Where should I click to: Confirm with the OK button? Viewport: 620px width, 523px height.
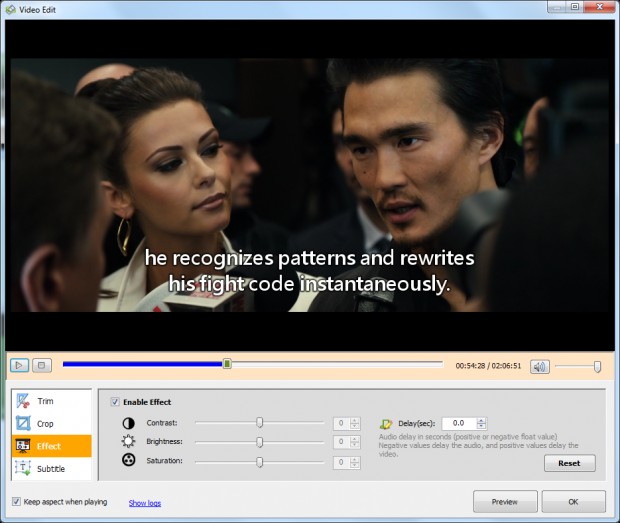pyautogui.click(x=573, y=502)
